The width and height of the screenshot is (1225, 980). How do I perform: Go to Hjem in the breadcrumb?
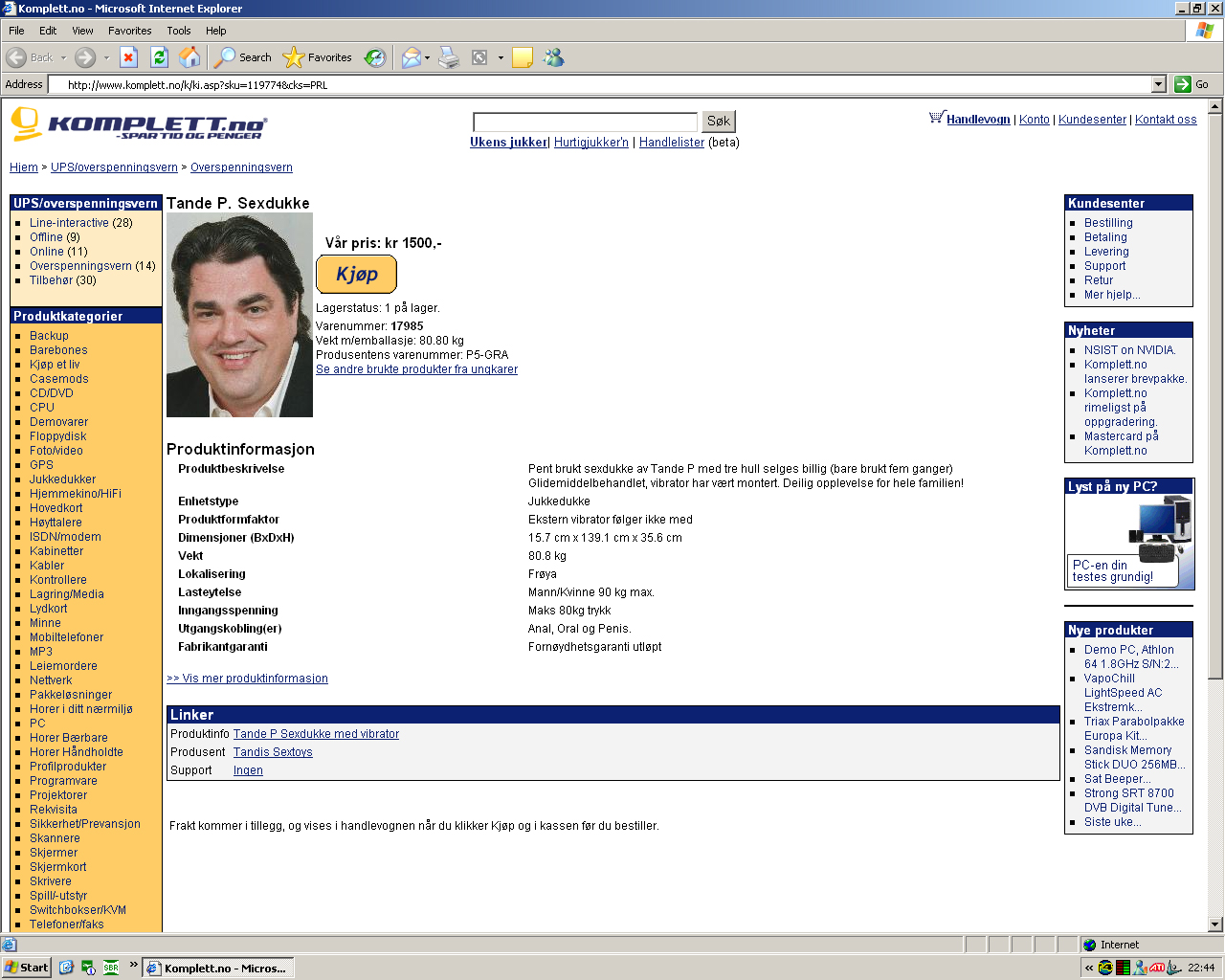click(24, 167)
